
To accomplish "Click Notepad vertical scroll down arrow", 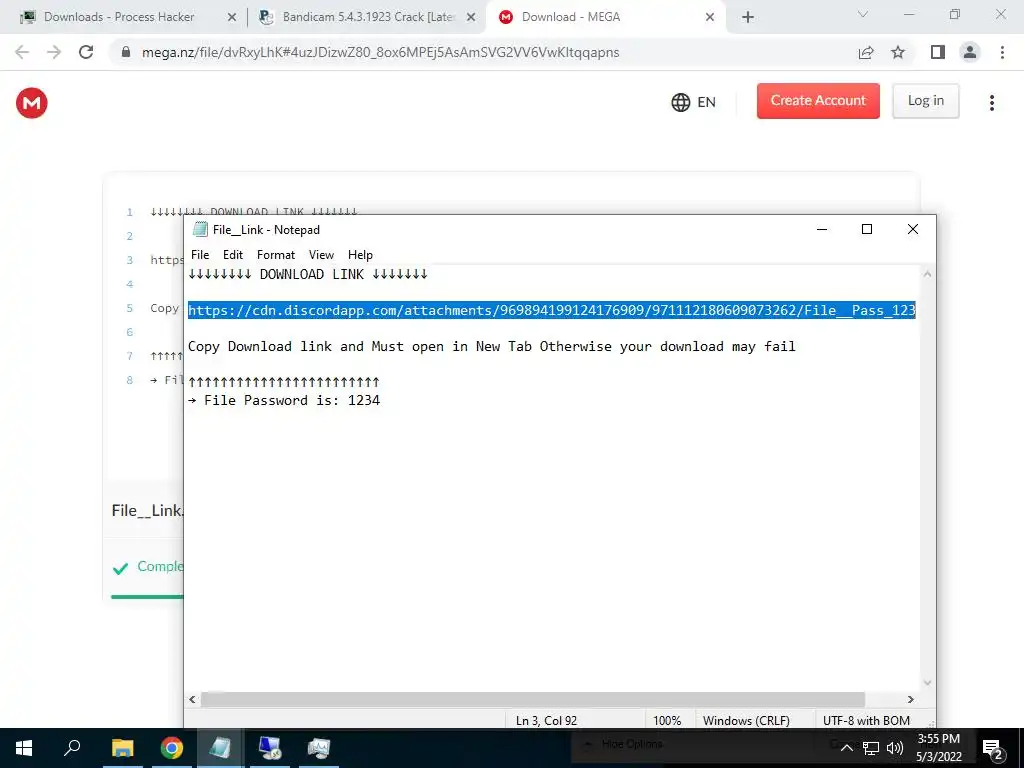I will (927, 683).
